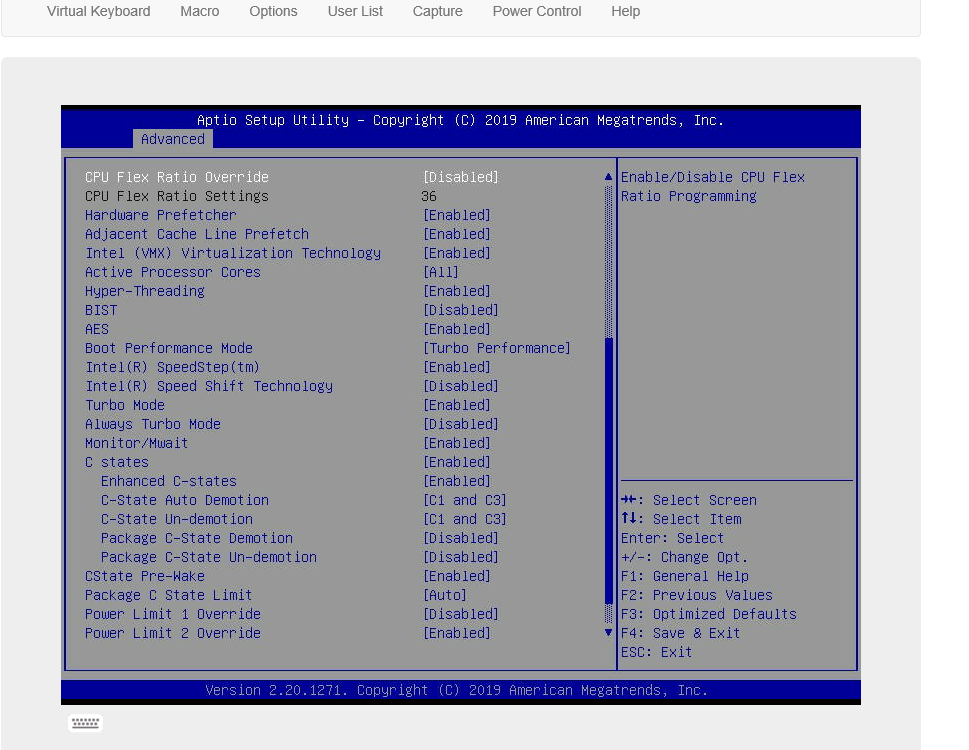Select CState Pre-Wake option
The width and height of the screenshot is (969, 750).
click(x=145, y=576)
